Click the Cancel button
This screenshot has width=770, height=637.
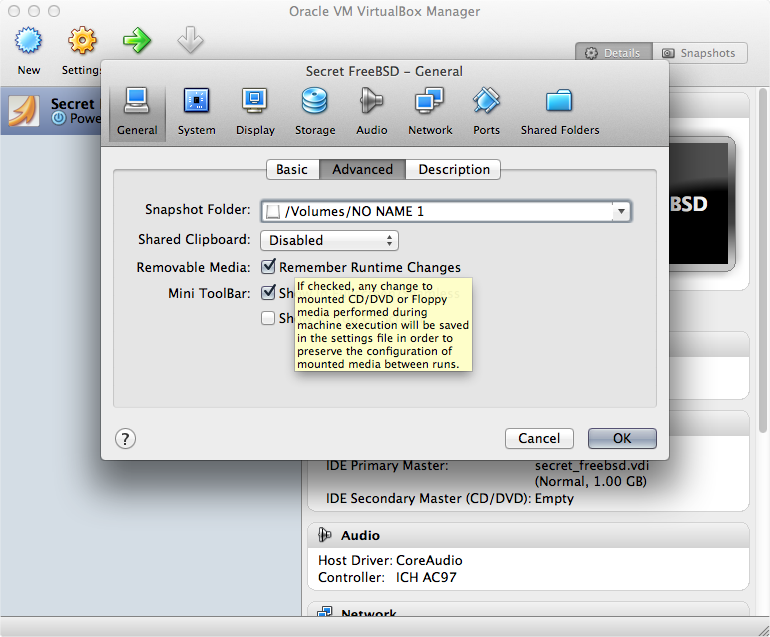539,438
